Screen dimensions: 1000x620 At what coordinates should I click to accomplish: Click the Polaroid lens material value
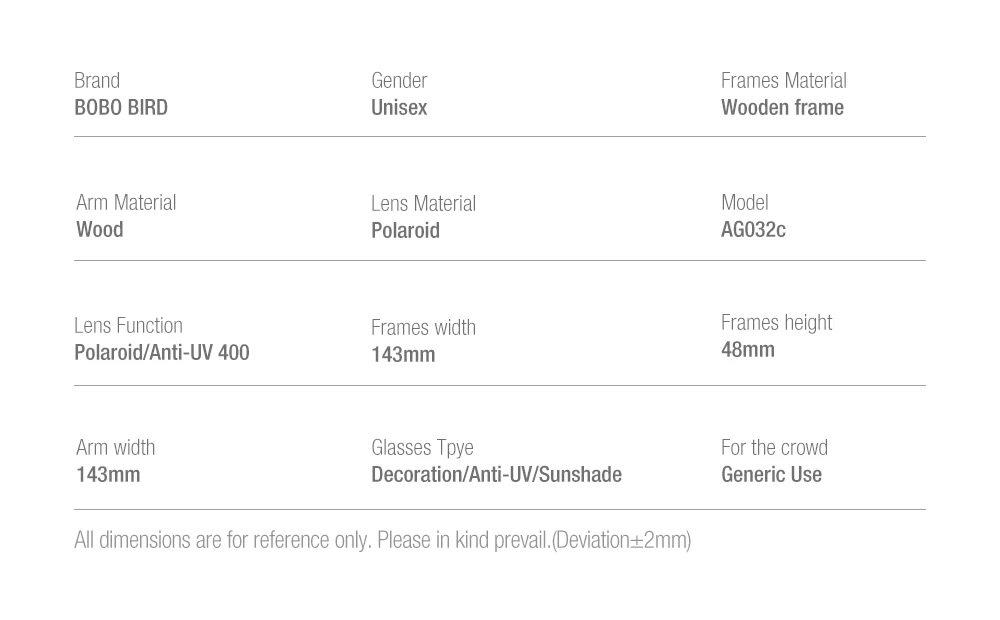point(405,230)
